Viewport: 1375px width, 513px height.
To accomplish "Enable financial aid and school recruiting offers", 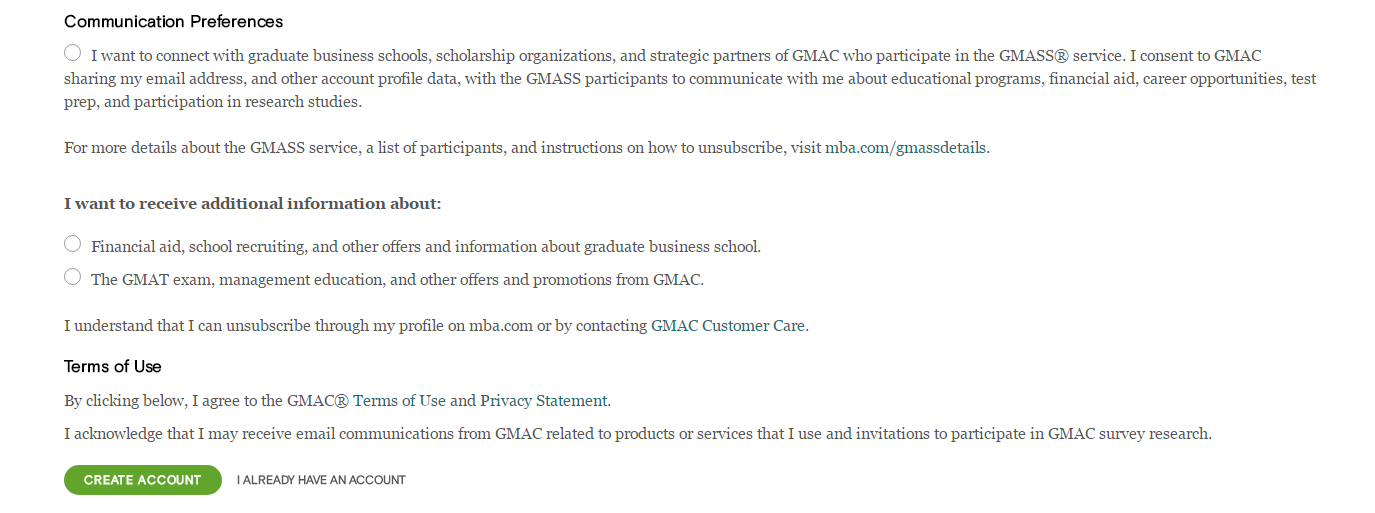I will coord(72,244).
